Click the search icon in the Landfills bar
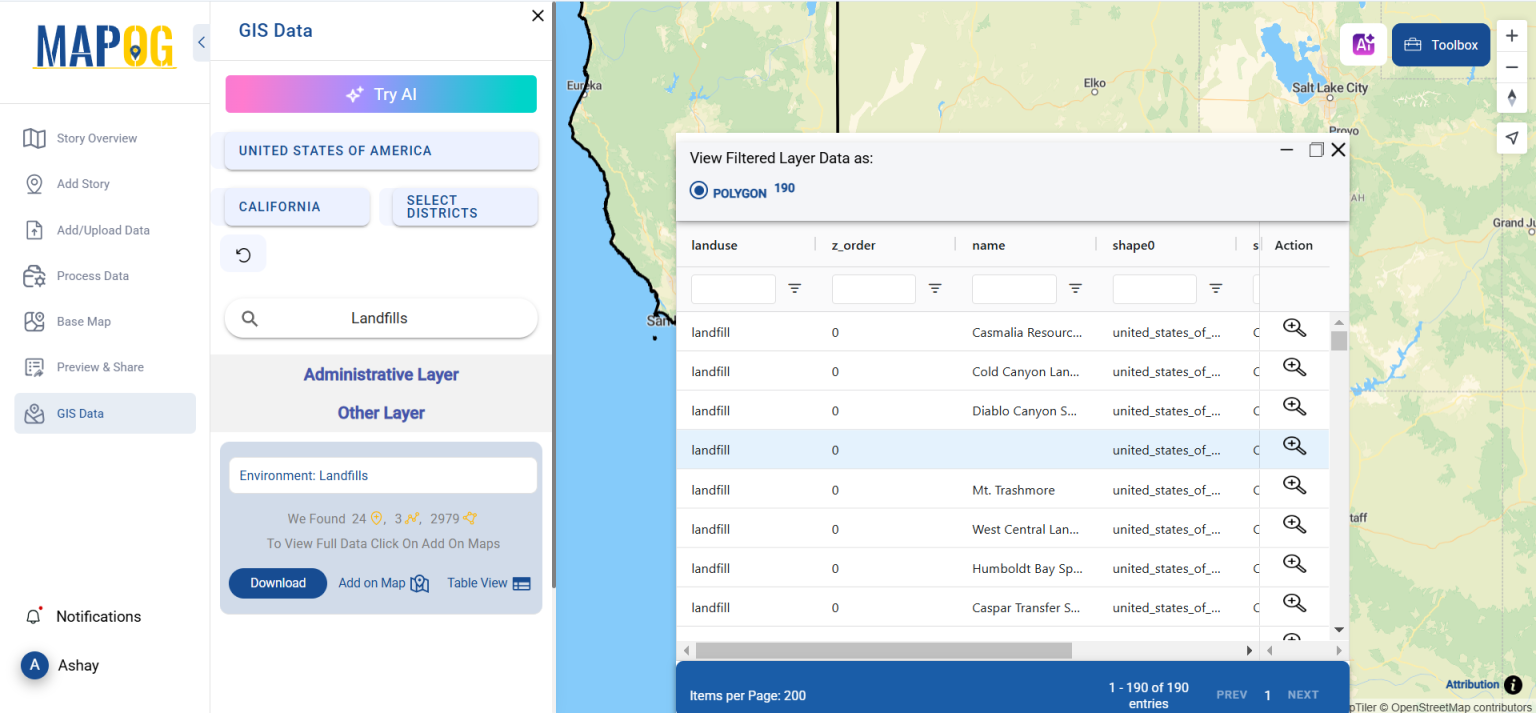This screenshot has width=1536, height=713. pos(250,317)
